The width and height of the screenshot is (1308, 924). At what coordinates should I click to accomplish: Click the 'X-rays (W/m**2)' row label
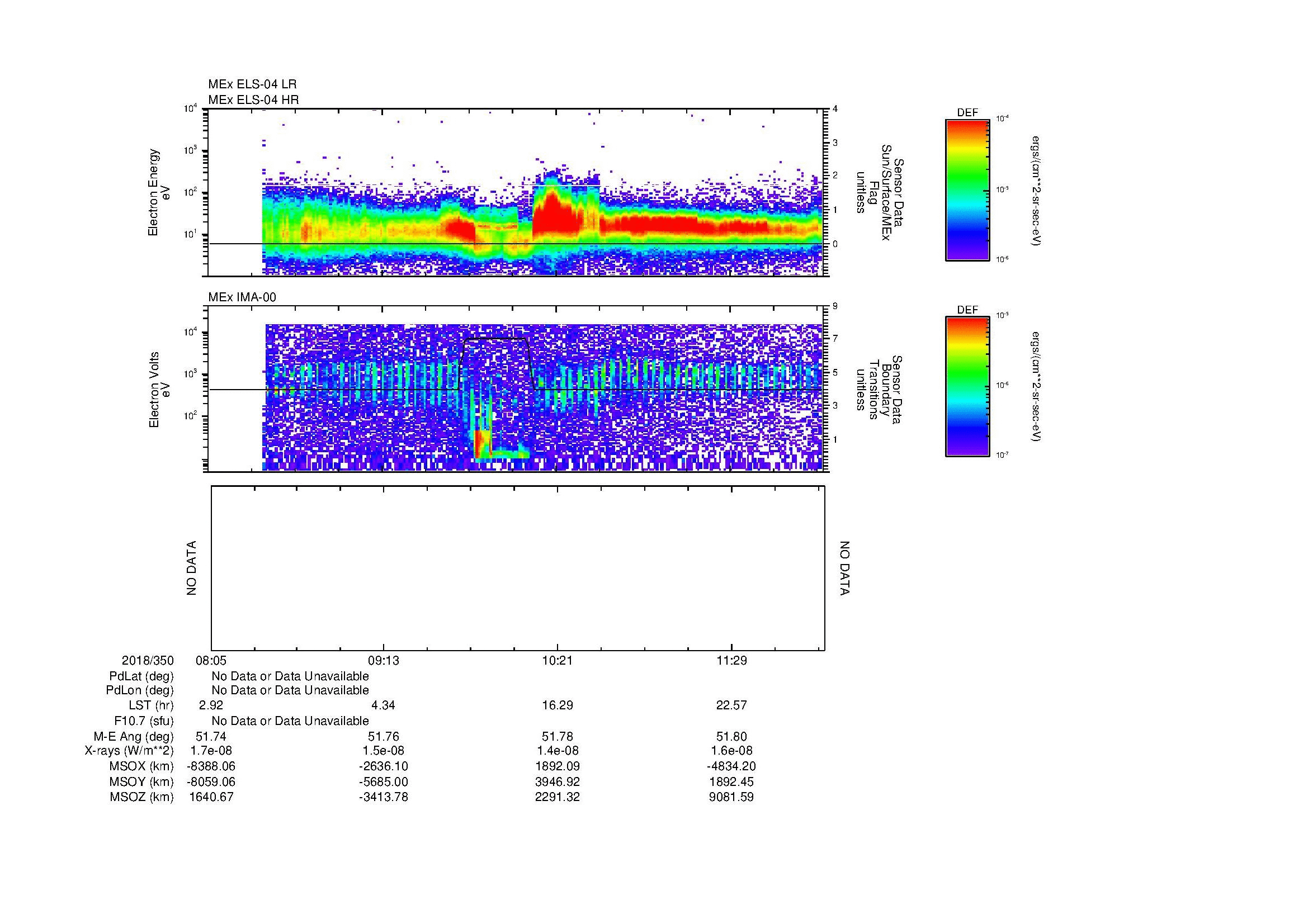point(129,751)
